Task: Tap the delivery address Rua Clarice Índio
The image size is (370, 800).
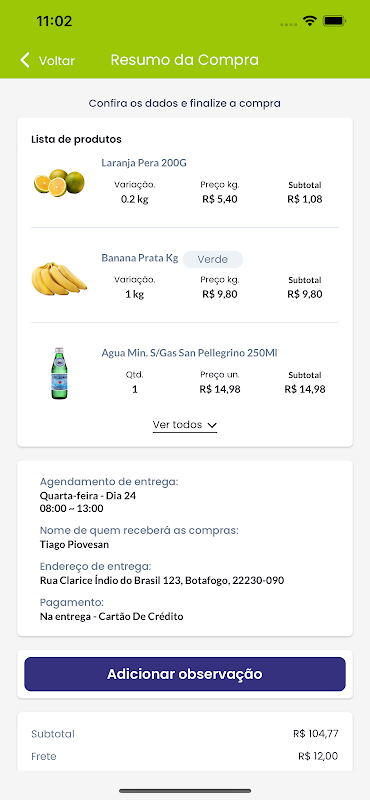Action: point(162,581)
